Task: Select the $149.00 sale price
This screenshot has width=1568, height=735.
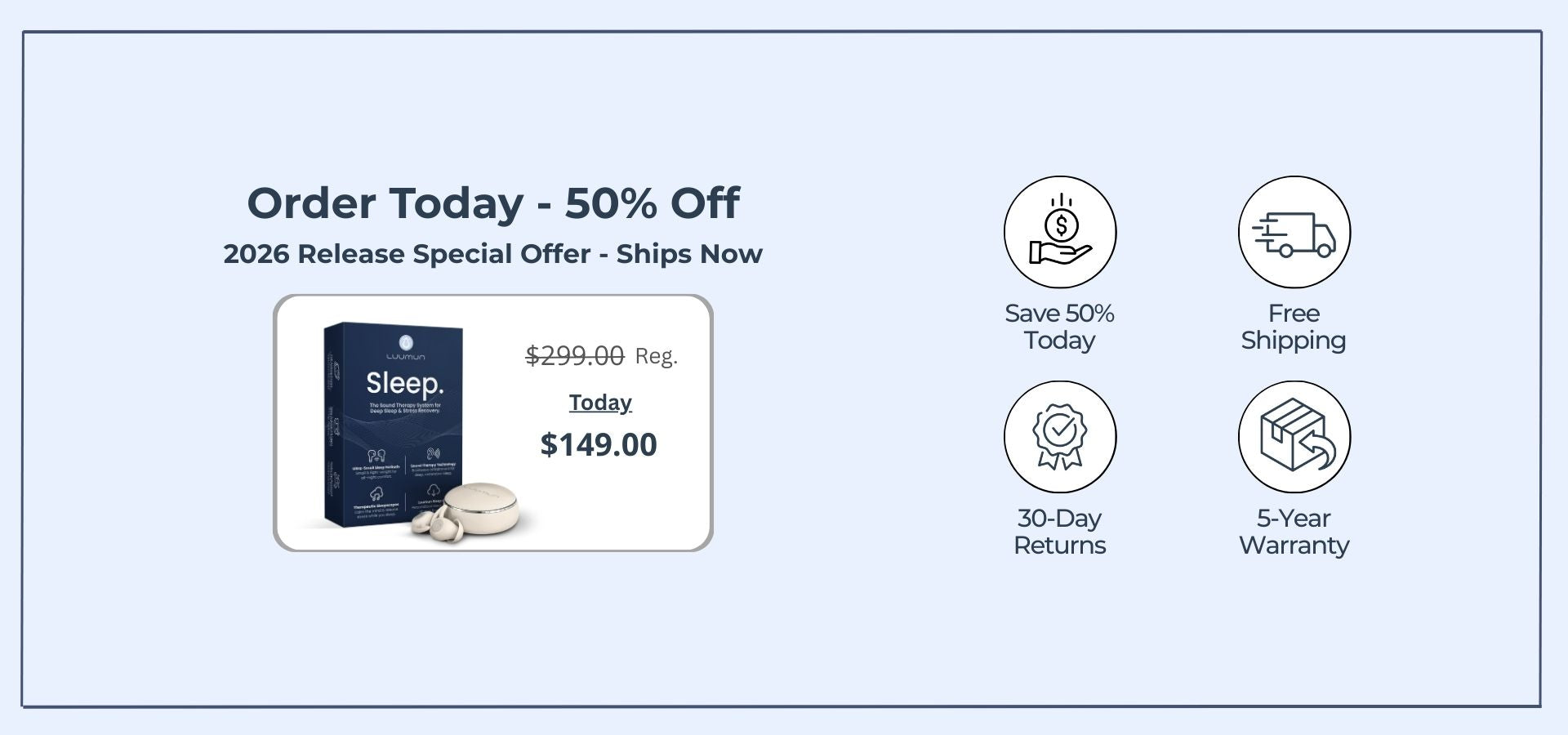Action: (599, 445)
